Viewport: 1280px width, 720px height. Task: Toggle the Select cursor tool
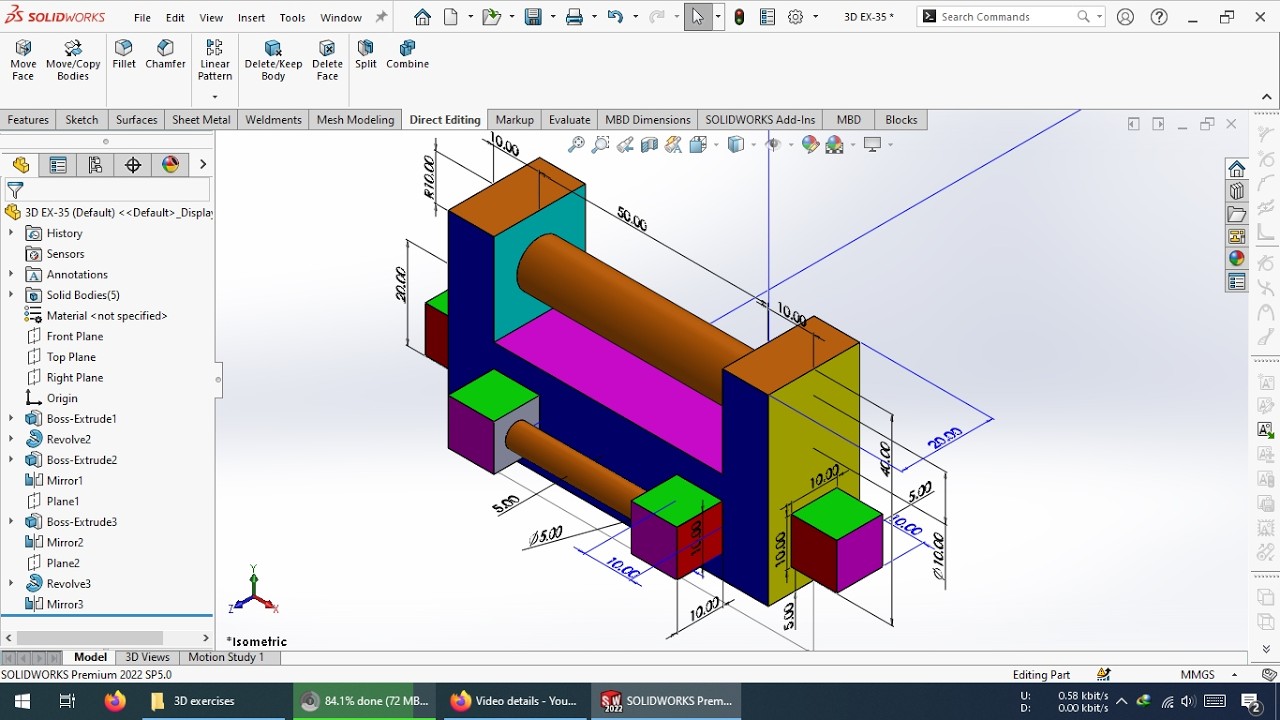tap(697, 17)
